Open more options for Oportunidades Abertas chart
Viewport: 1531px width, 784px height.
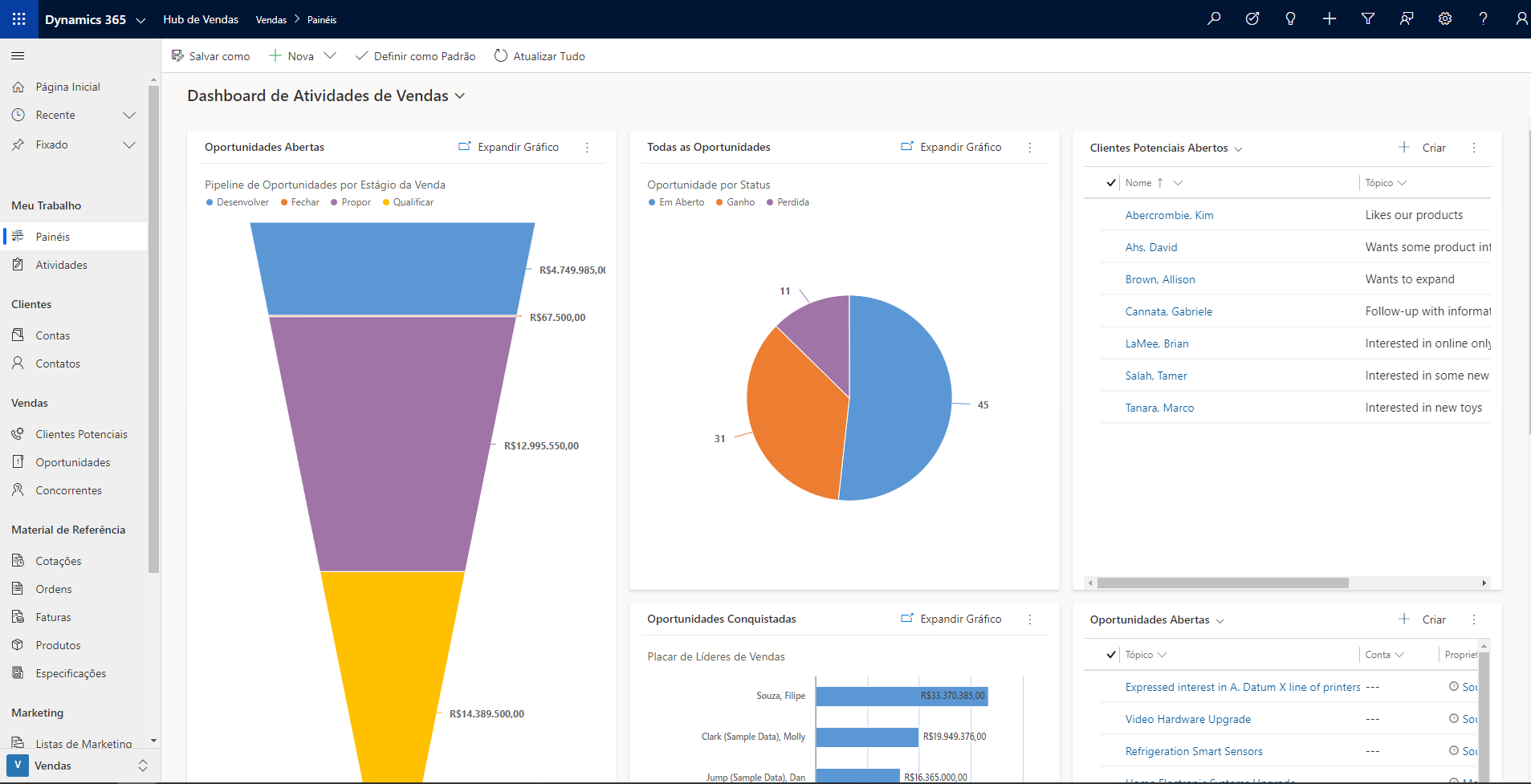coord(587,148)
